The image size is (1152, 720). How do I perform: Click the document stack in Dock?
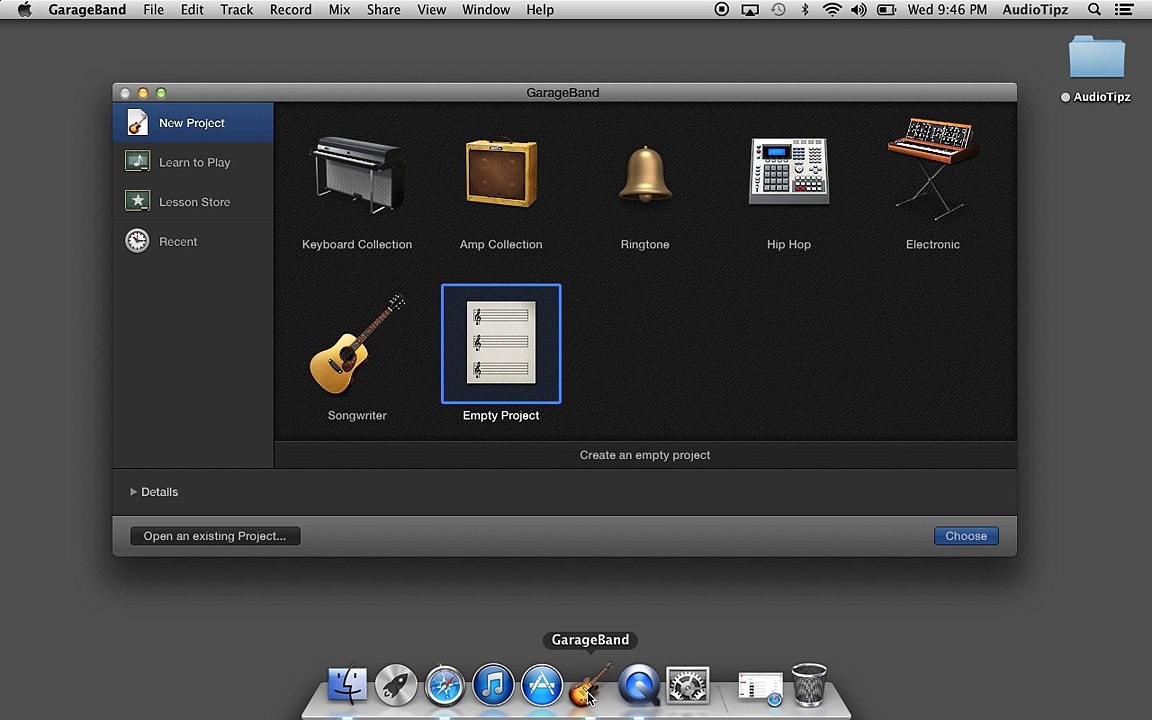coord(760,689)
